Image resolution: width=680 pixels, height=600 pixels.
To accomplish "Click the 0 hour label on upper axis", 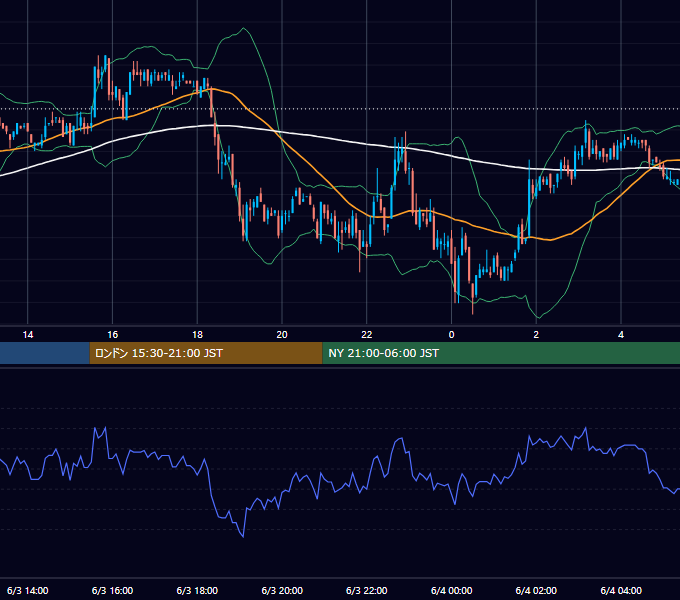I will point(451,335).
